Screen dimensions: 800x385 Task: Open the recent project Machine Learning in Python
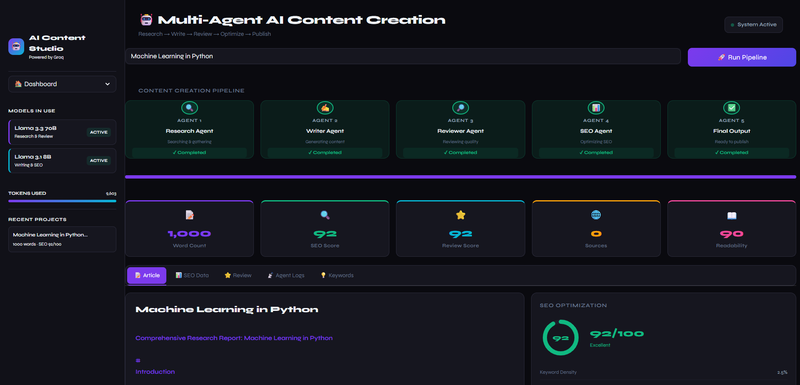(62, 239)
